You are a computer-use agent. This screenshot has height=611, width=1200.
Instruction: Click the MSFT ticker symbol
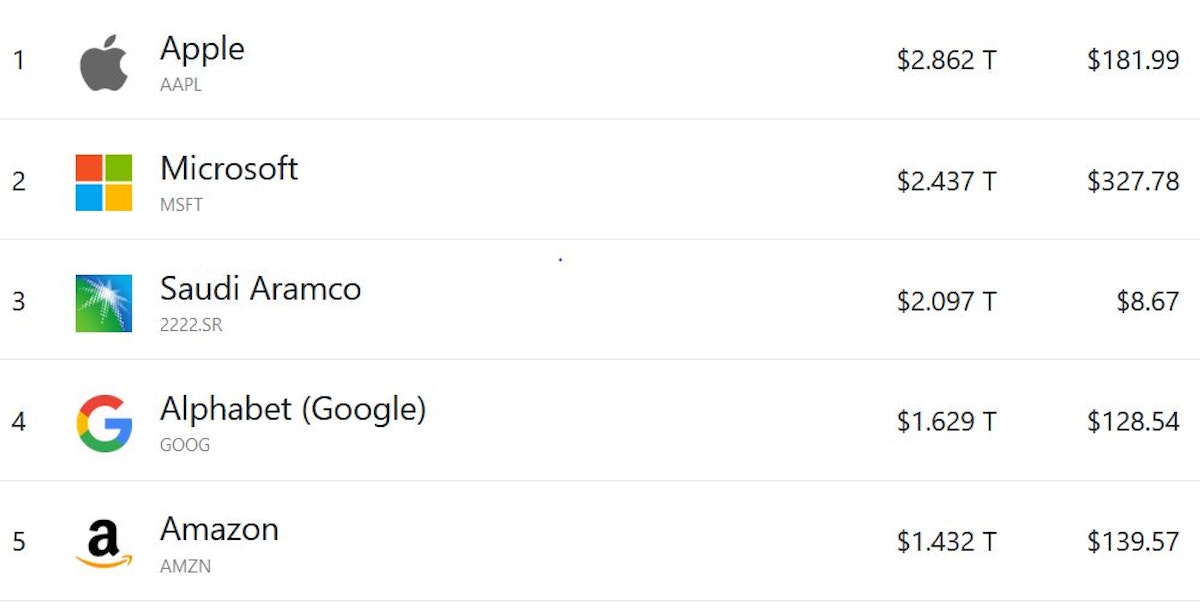tap(181, 205)
